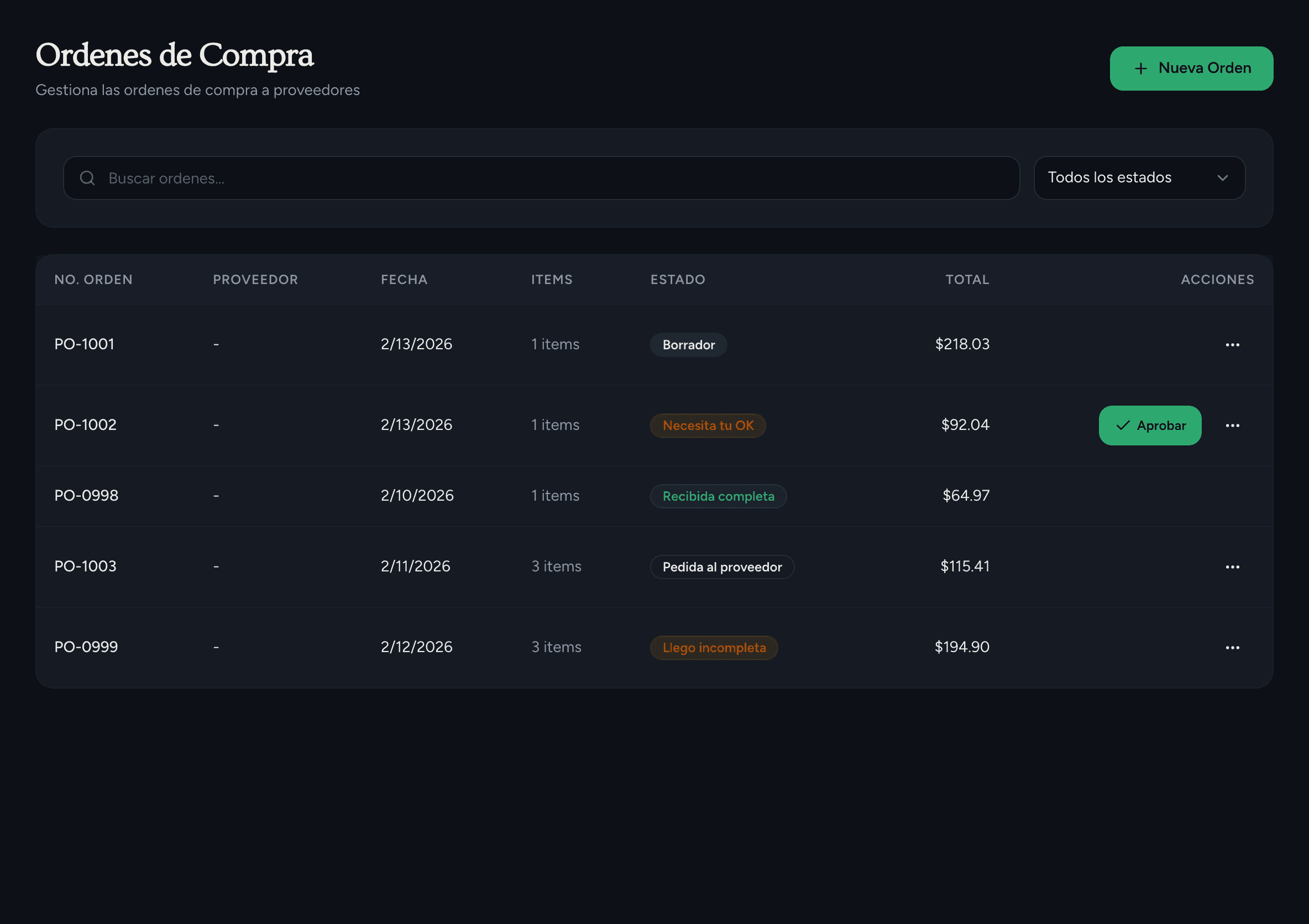This screenshot has height=924, width=1309.
Task: Click 3 items in the PO-1003 row
Action: coord(556,566)
